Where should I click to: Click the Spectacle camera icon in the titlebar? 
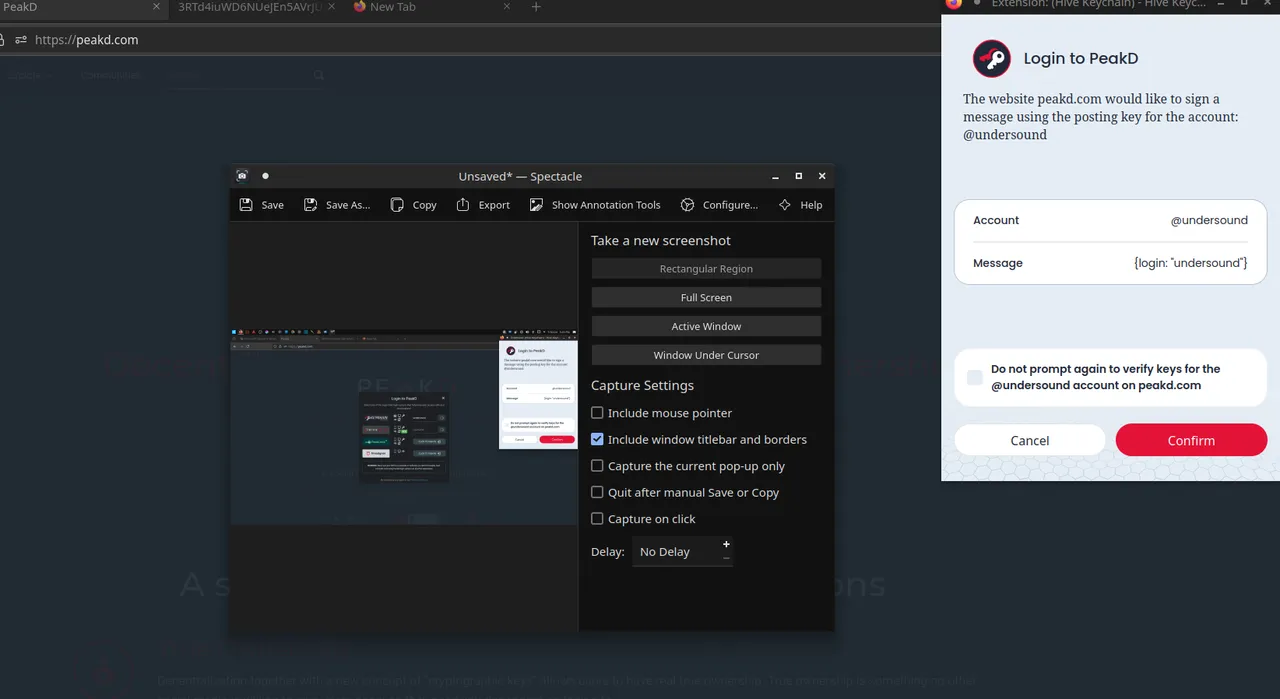242,176
